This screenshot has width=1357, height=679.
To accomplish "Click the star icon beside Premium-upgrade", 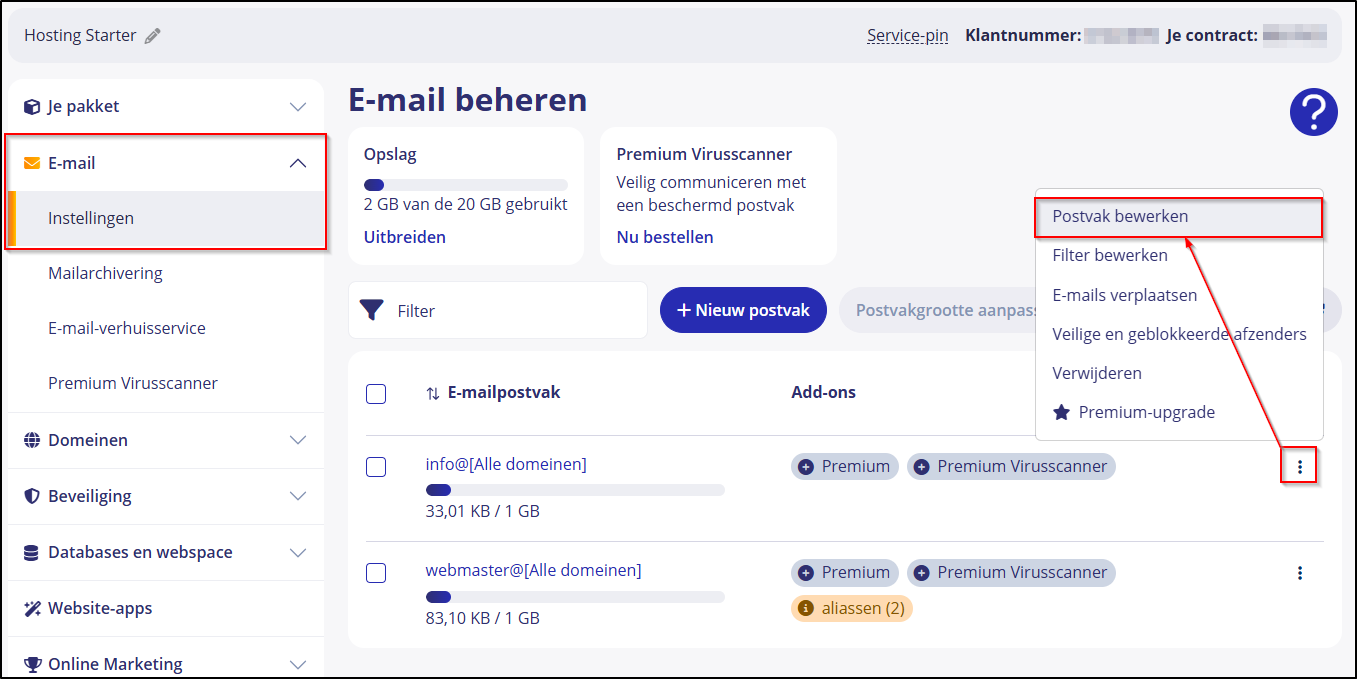I will (x=1062, y=411).
